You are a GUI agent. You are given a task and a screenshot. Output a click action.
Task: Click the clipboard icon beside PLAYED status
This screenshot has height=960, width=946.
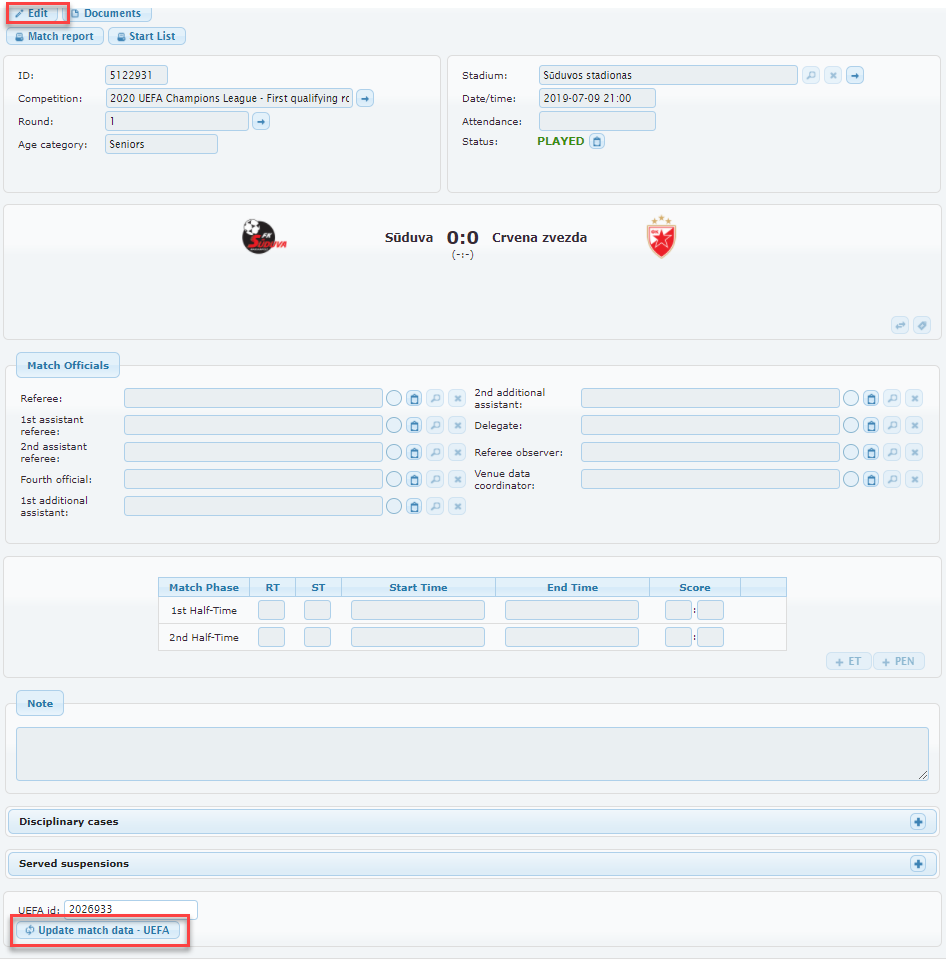tap(597, 142)
